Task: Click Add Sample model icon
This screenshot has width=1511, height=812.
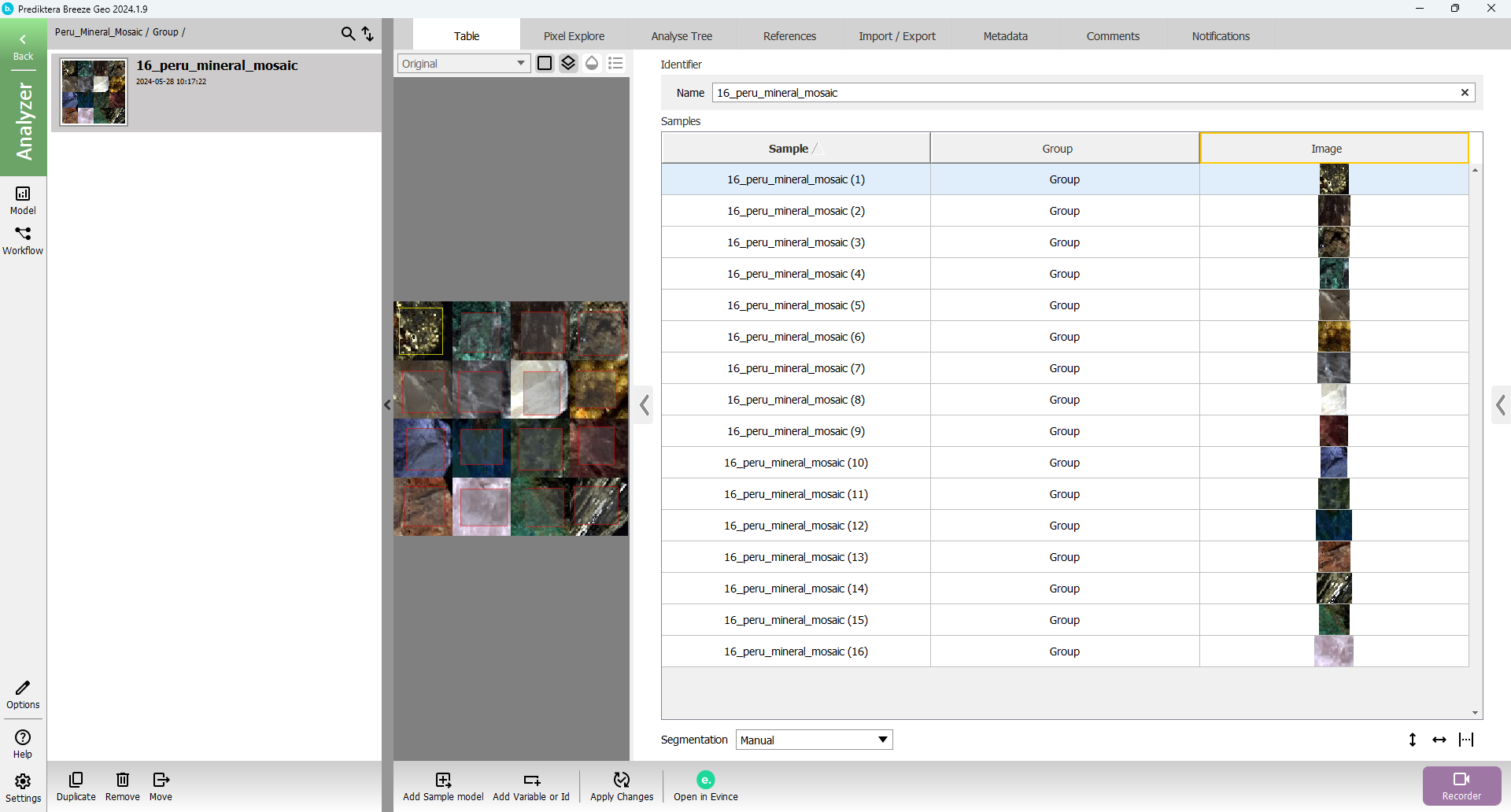Action: [443, 780]
